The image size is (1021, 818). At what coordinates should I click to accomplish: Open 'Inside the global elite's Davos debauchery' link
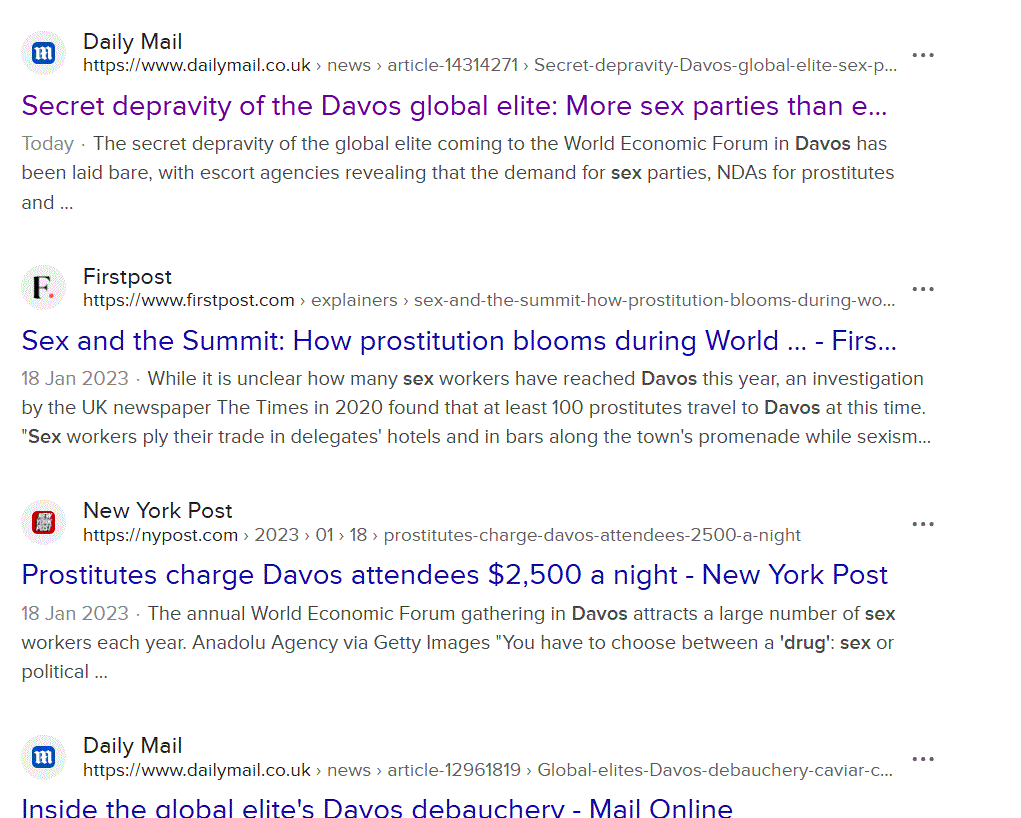coord(377,808)
